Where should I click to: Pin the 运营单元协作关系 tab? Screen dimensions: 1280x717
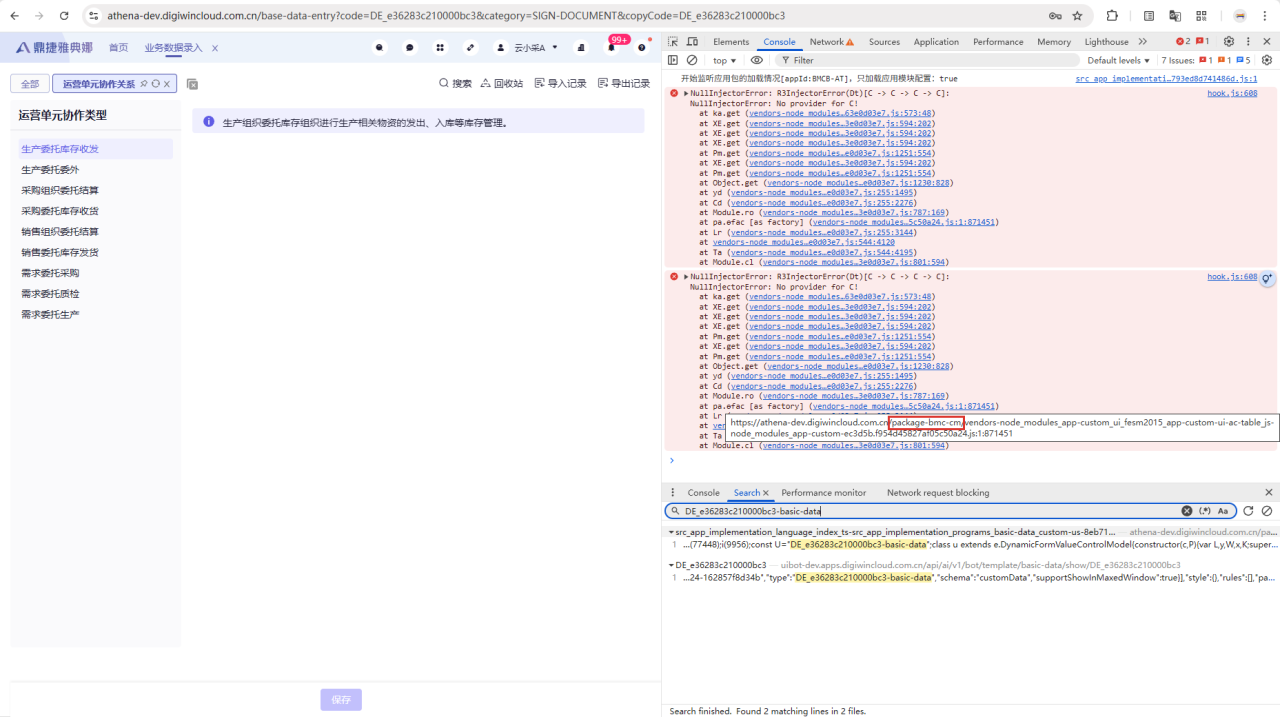pos(144,84)
